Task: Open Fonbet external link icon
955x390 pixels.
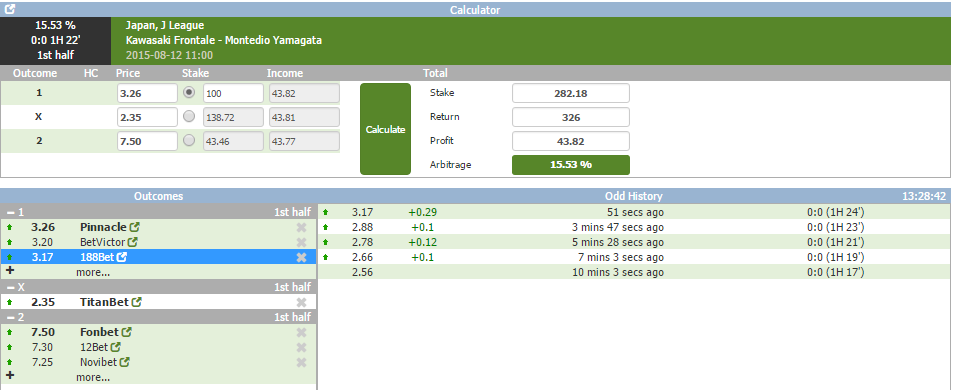Action: point(127,332)
